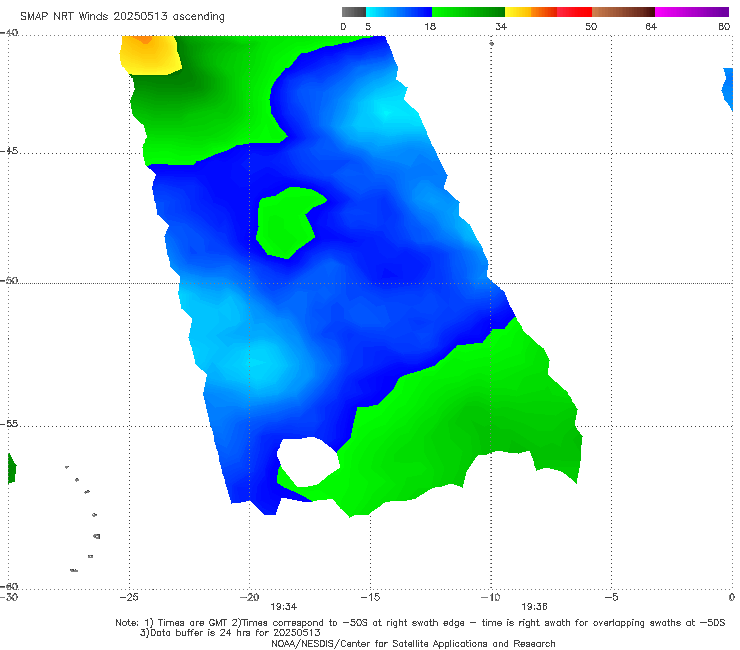Image resolution: width=740 pixels, height=650 pixels.
Task: Click the color bar scale label '50'
Action: (591, 26)
